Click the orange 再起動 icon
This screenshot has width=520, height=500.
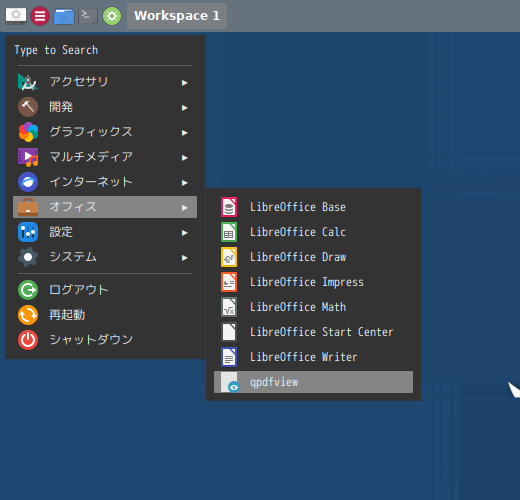28,315
